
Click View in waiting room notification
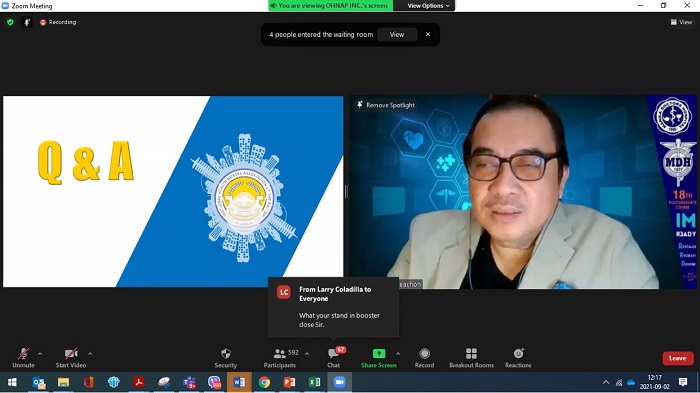[397, 34]
